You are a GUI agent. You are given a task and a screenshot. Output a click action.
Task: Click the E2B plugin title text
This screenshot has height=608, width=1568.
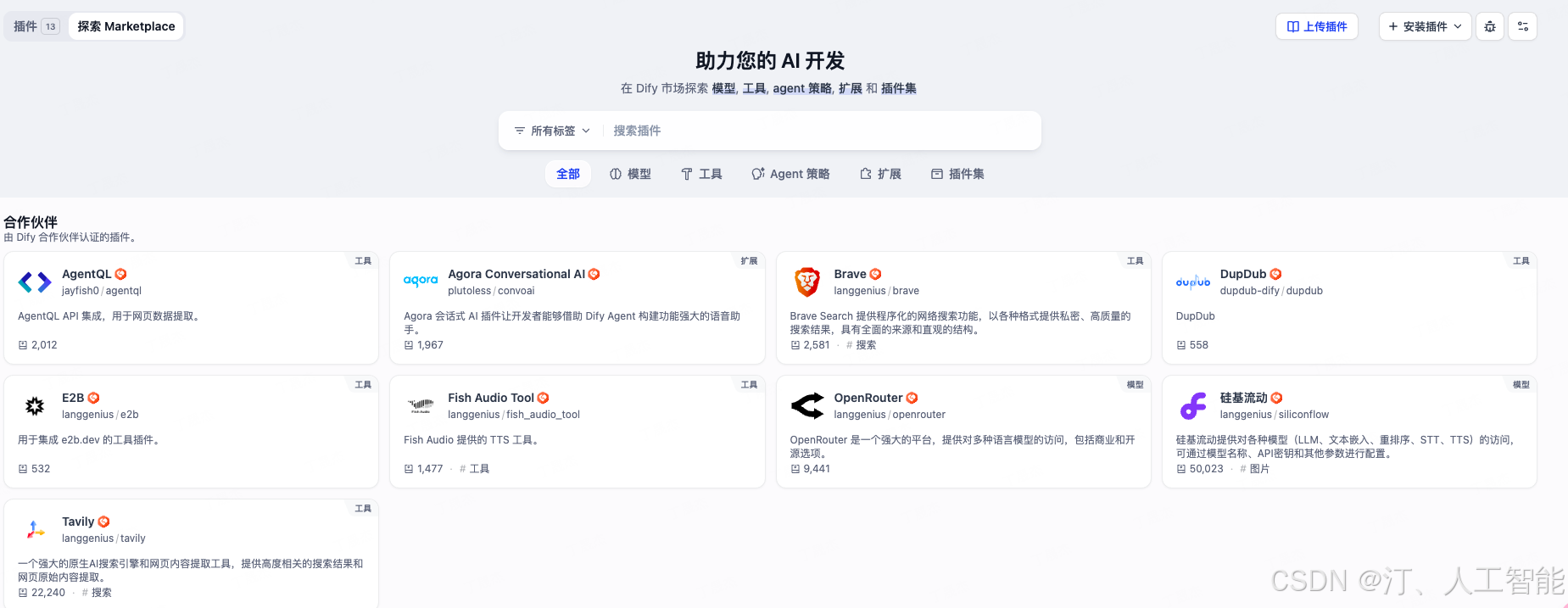73,398
